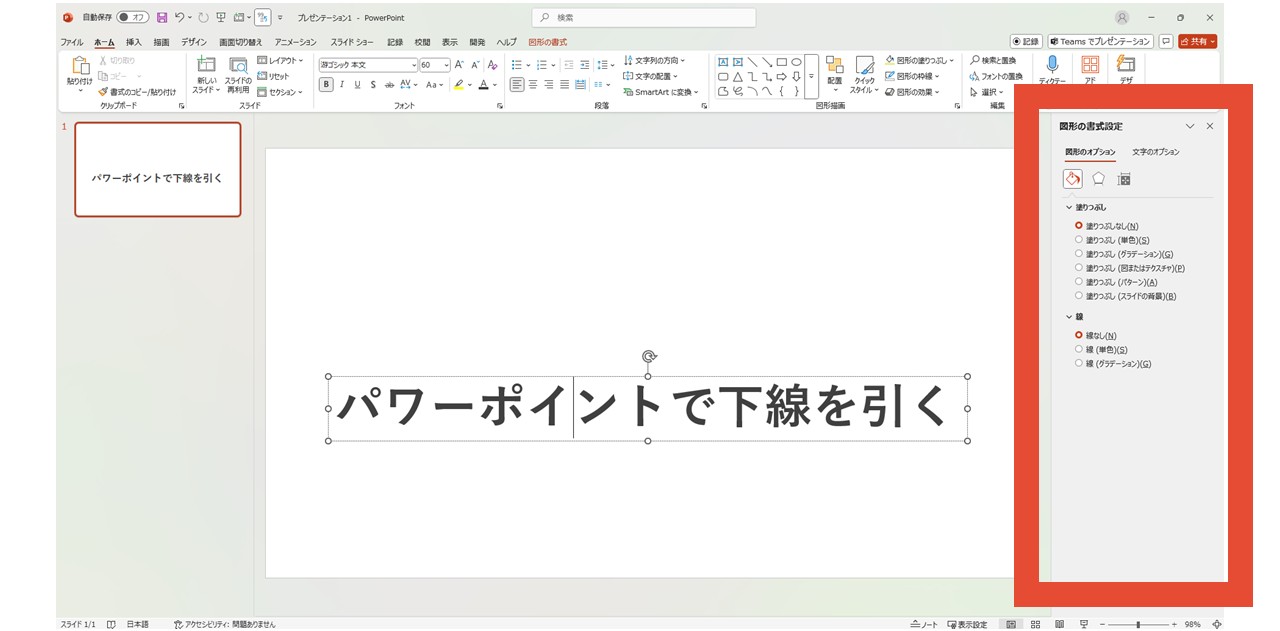
Task: Switch to Text Options (文字のオプション) tab
Action: (x=1156, y=152)
